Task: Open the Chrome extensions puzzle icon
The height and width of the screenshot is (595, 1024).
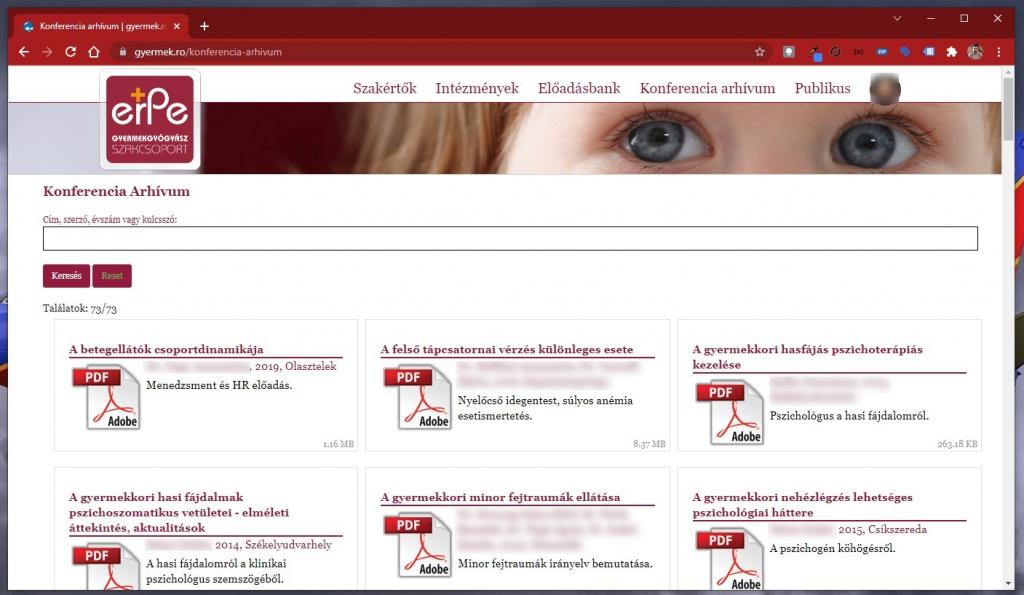Action: (952, 52)
